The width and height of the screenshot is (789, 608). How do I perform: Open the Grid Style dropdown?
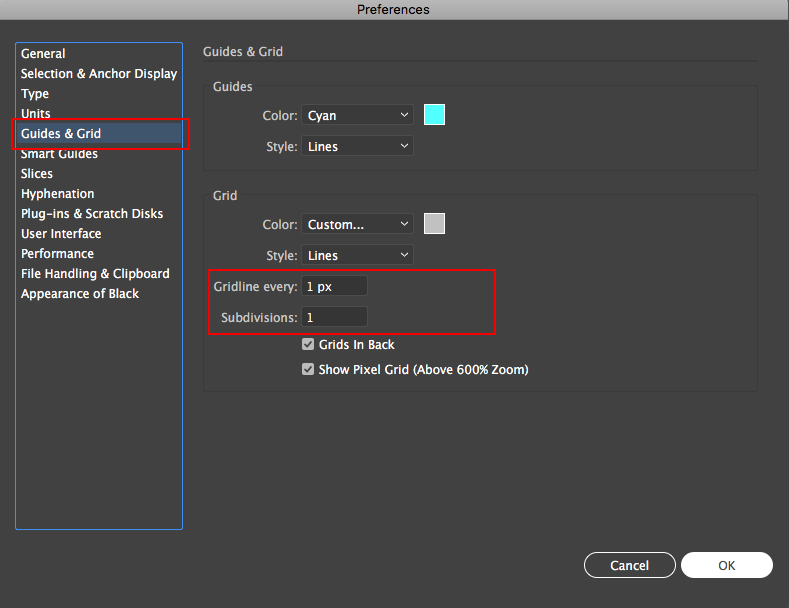[x=357, y=255]
